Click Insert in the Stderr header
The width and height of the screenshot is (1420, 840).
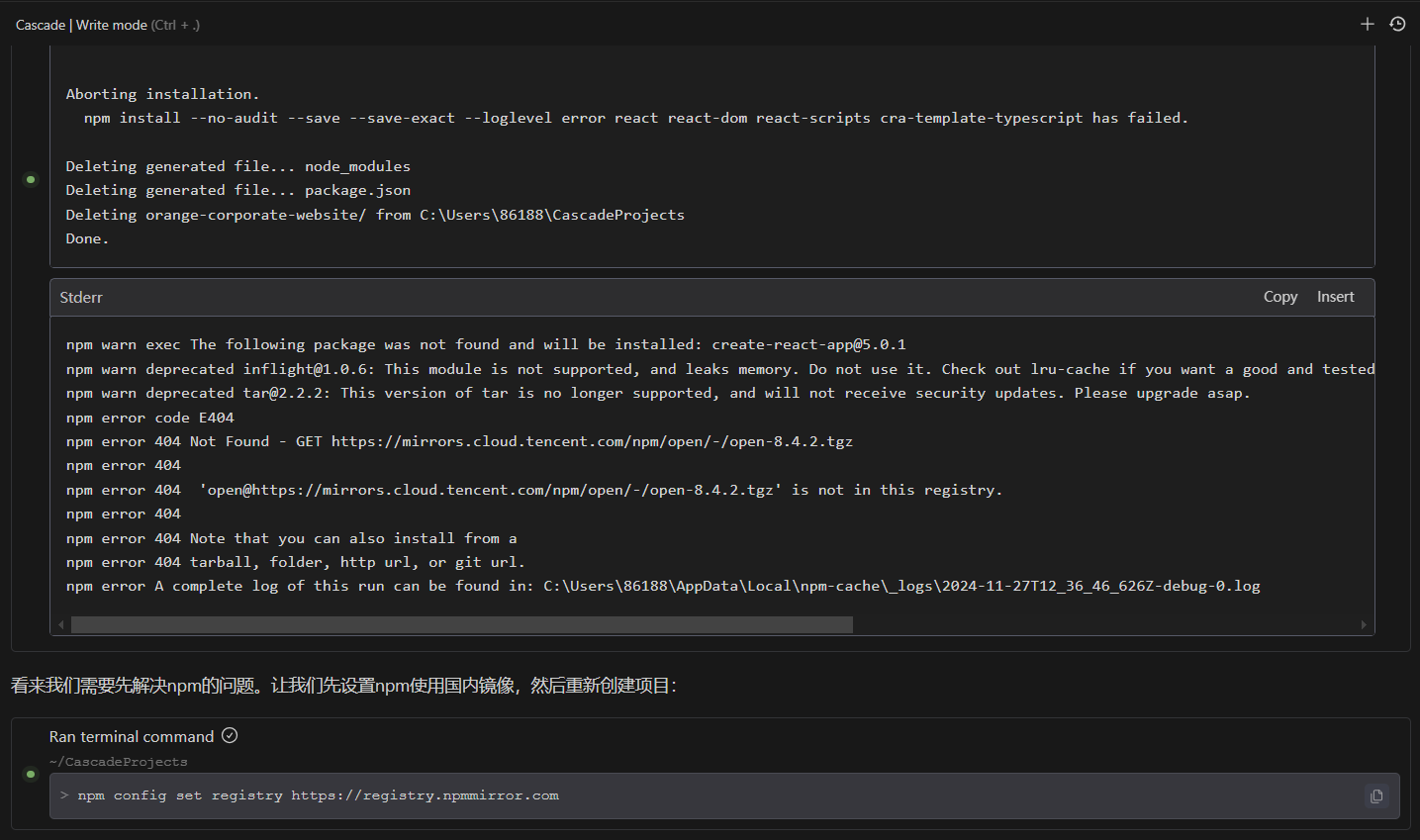click(1335, 297)
